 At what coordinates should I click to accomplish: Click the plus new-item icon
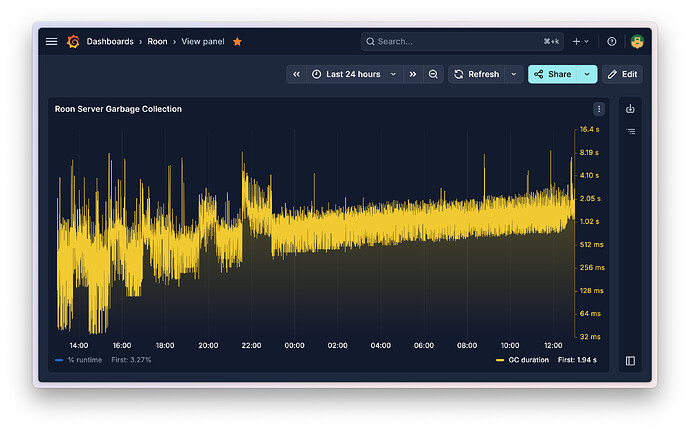coord(576,41)
